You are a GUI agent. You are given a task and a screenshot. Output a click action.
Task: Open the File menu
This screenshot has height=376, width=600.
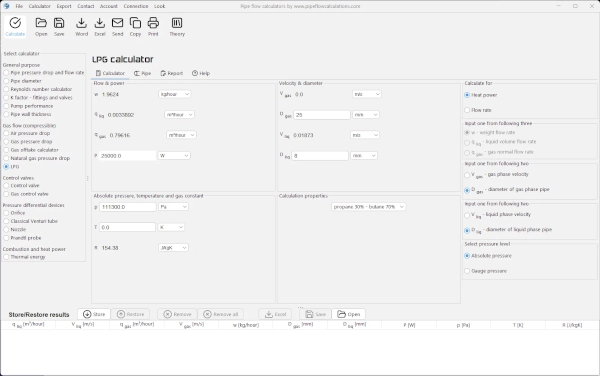click(x=19, y=6)
